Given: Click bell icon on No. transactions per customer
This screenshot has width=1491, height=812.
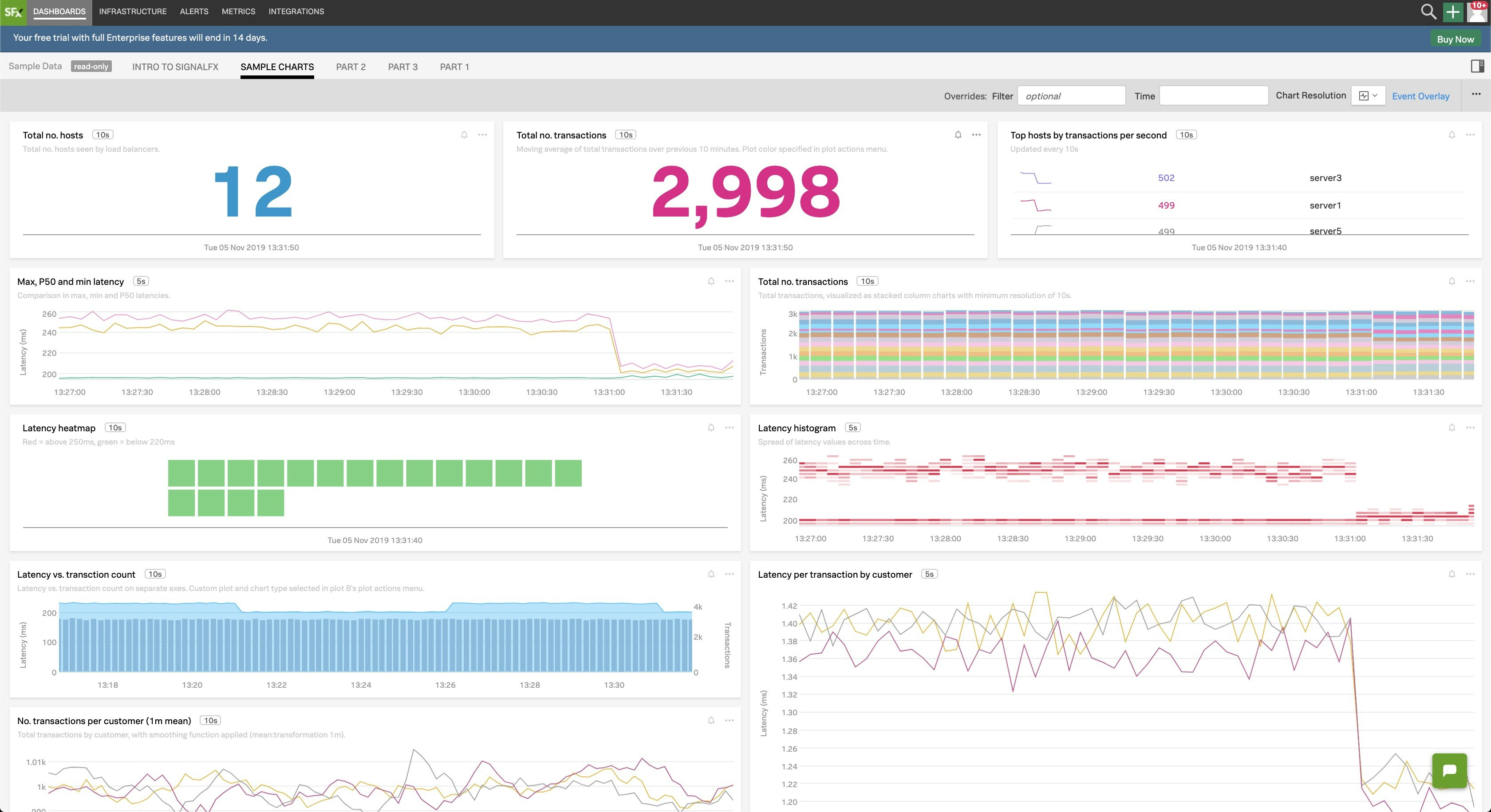Looking at the screenshot, I should click(711, 721).
